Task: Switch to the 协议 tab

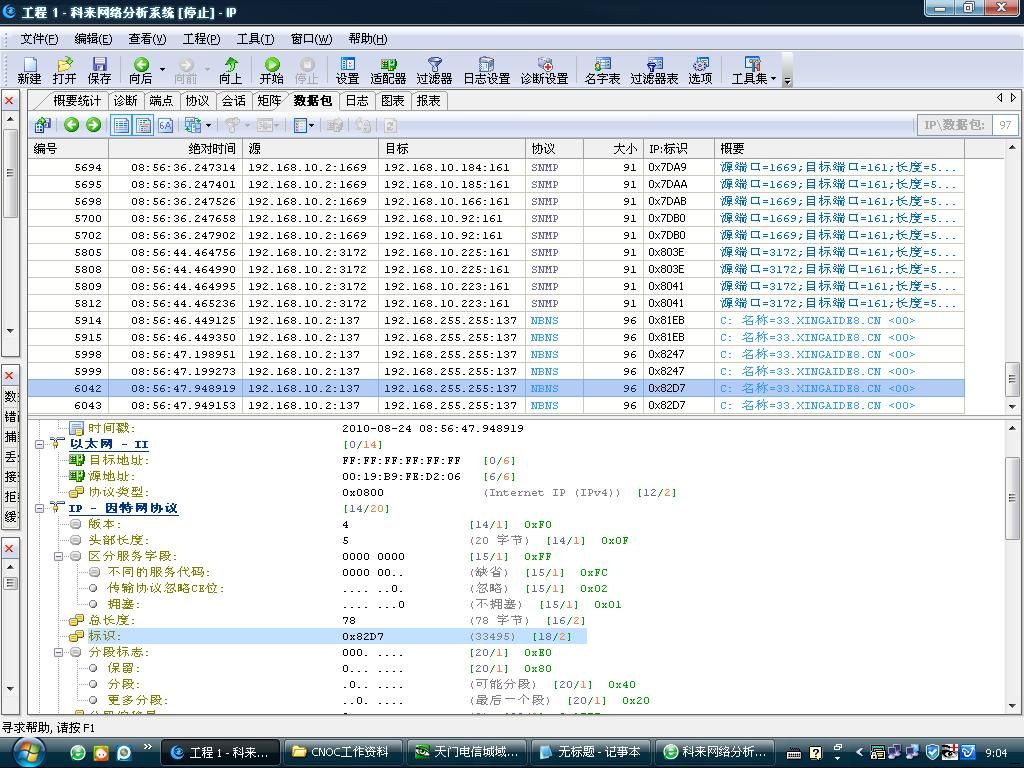Action: click(x=197, y=100)
